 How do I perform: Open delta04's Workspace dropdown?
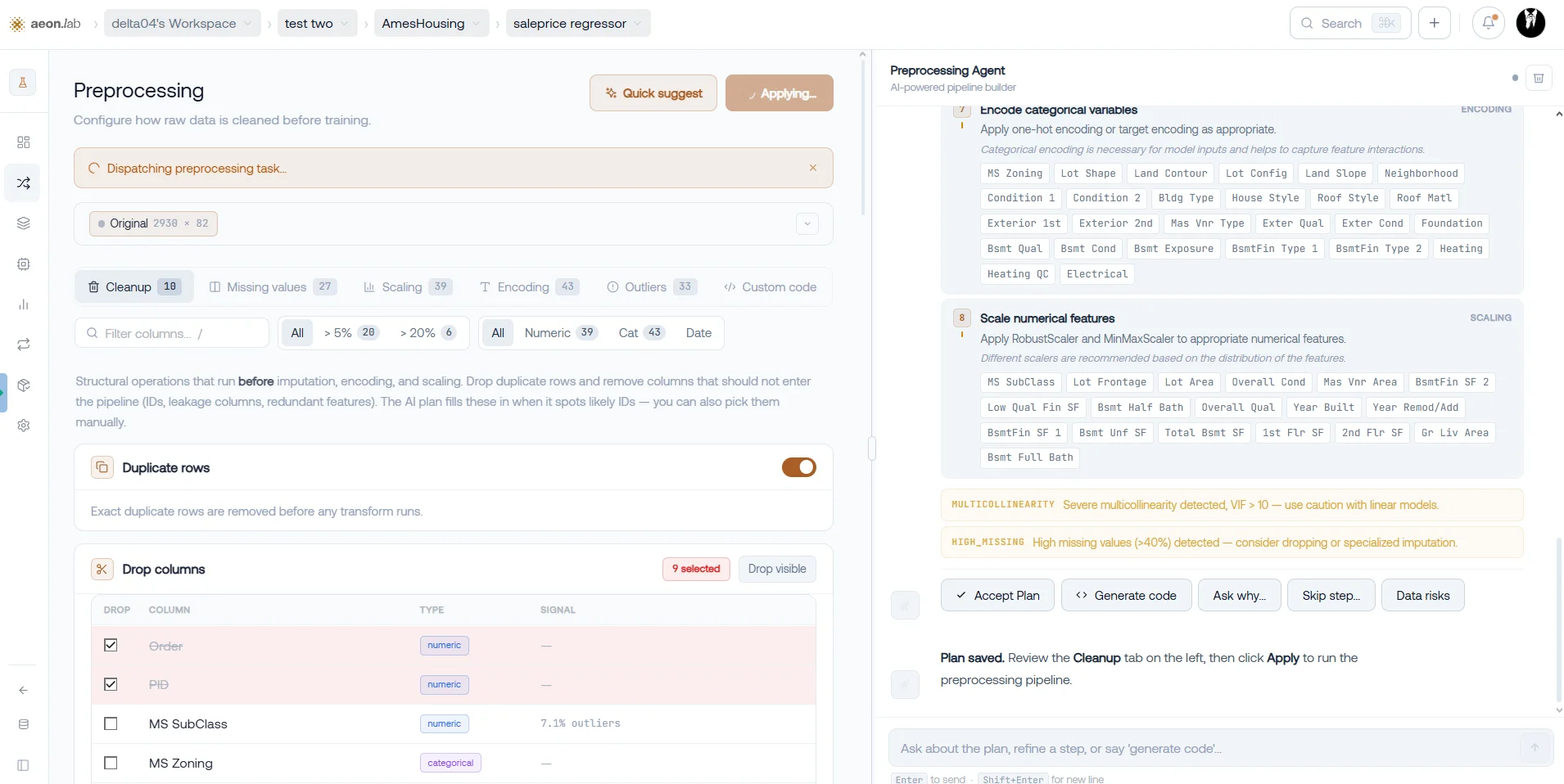(183, 24)
